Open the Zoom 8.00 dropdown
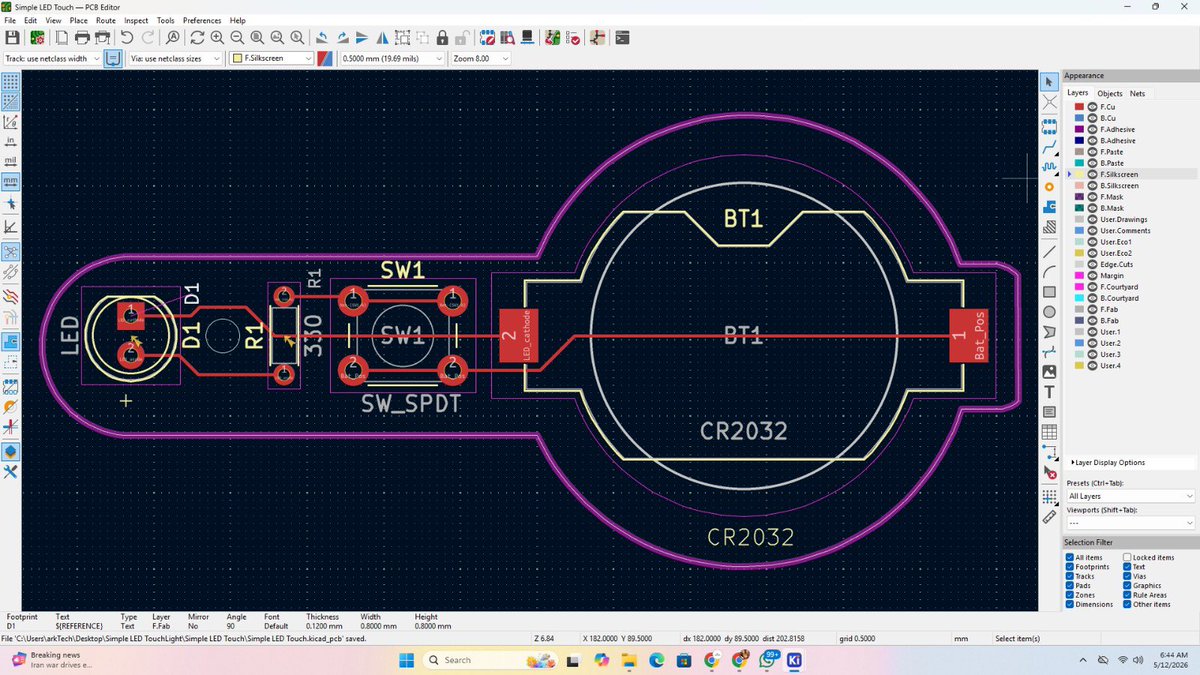Viewport: 1200px width, 675px height. (x=480, y=58)
